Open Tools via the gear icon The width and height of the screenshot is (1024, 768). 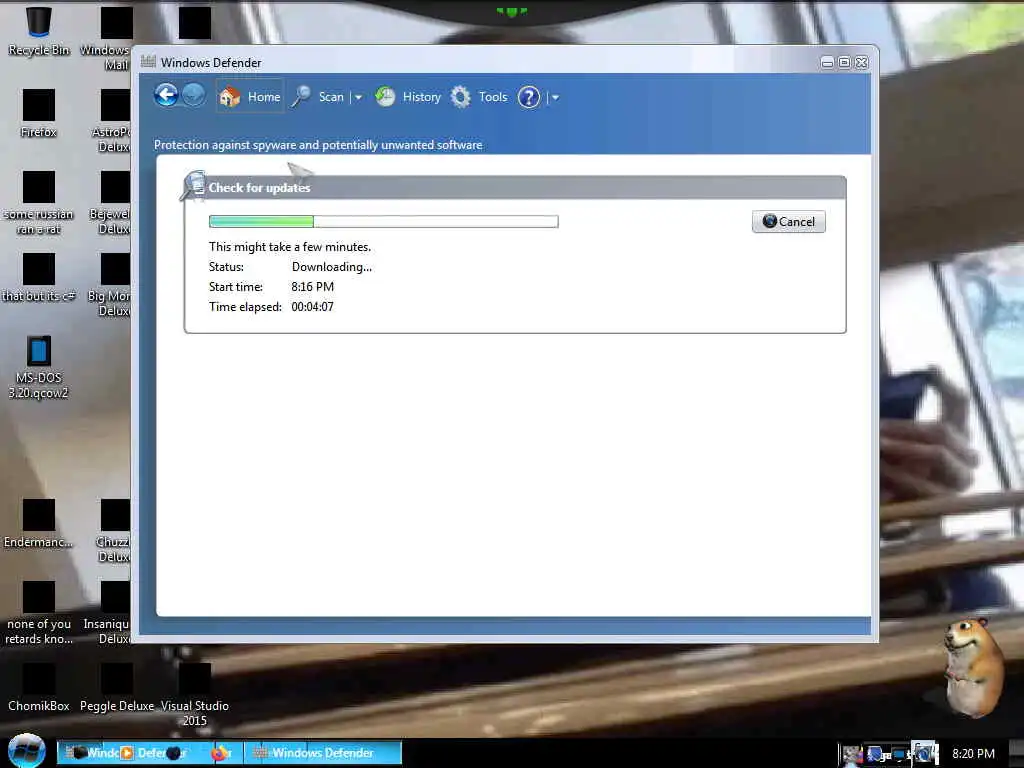click(x=460, y=97)
